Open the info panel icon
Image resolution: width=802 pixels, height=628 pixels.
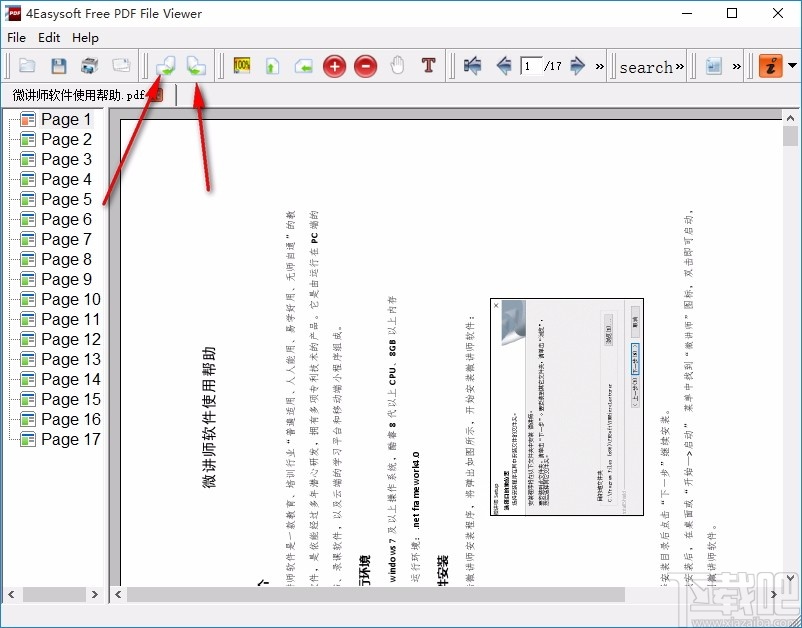(x=713, y=65)
